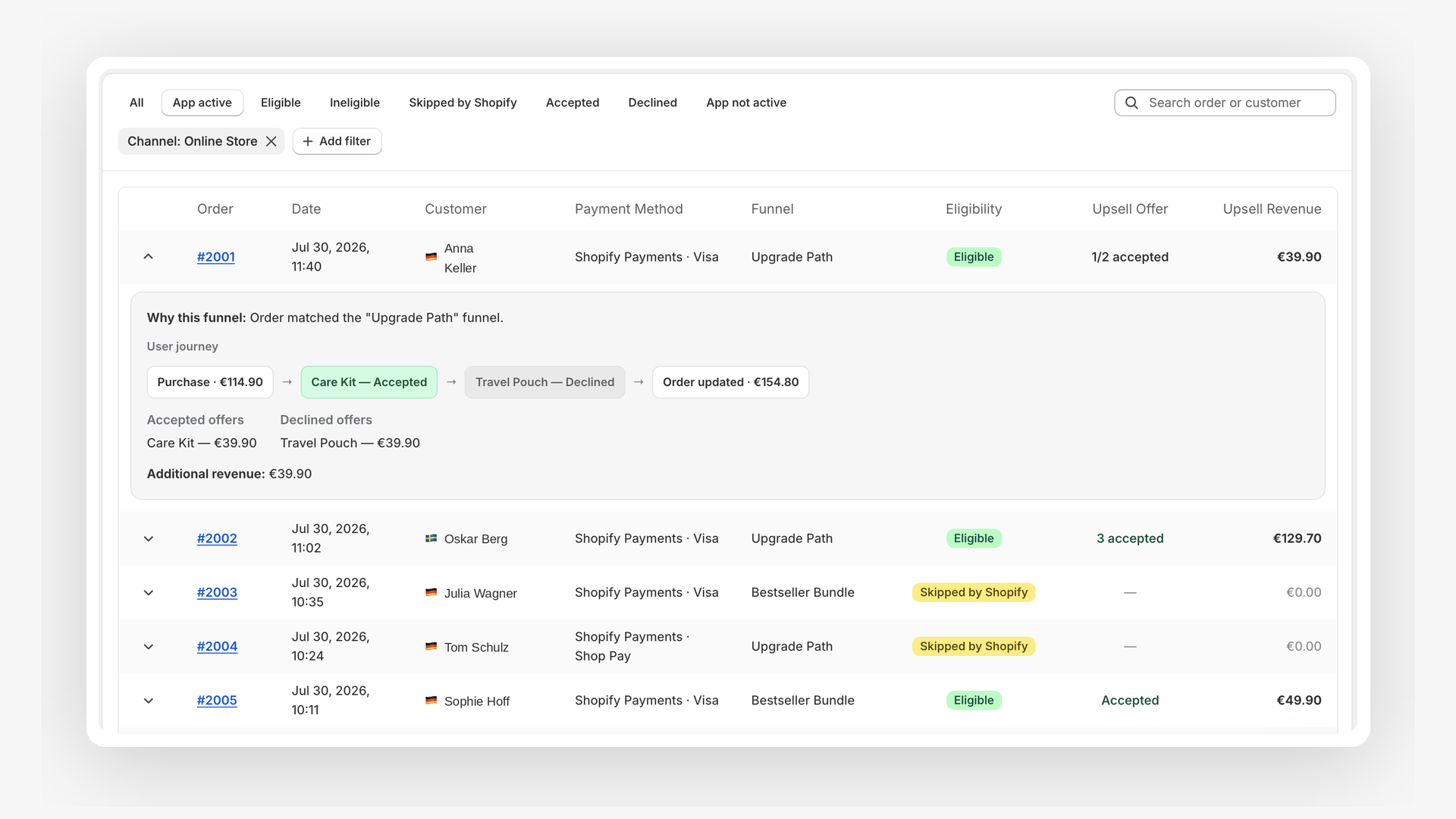This screenshot has height=819, width=1456.
Task: Click the Additional revenue: €39.90 text
Action: (229, 474)
